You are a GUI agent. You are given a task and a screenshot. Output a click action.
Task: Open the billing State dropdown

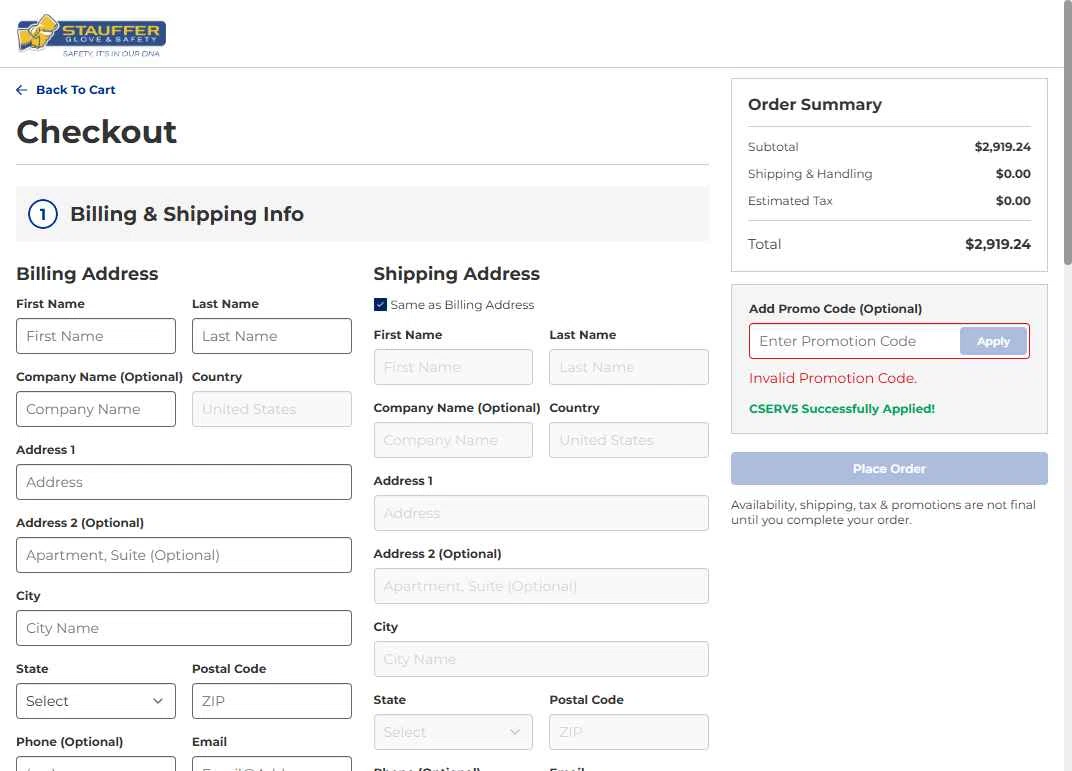[96, 701]
